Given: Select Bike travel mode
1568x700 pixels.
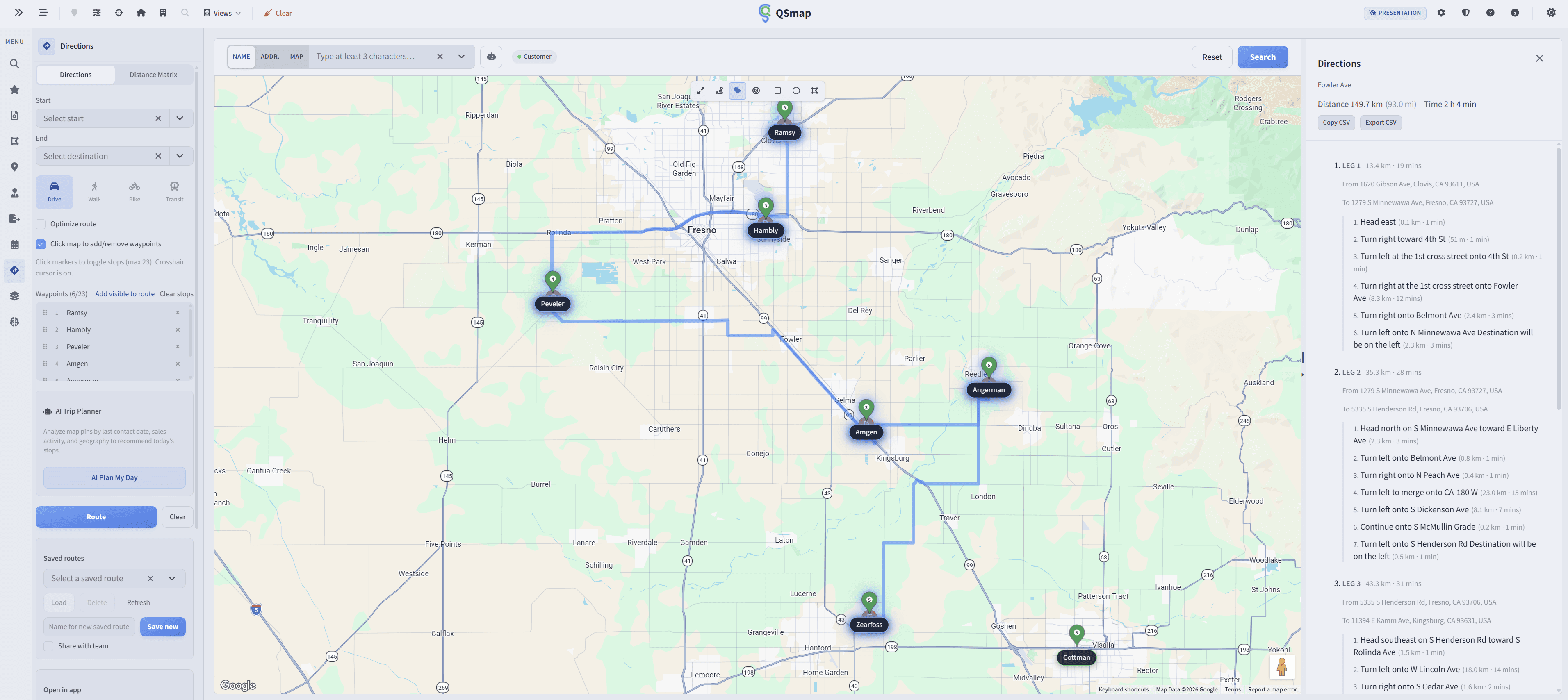Looking at the screenshot, I should (x=134, y=191).
